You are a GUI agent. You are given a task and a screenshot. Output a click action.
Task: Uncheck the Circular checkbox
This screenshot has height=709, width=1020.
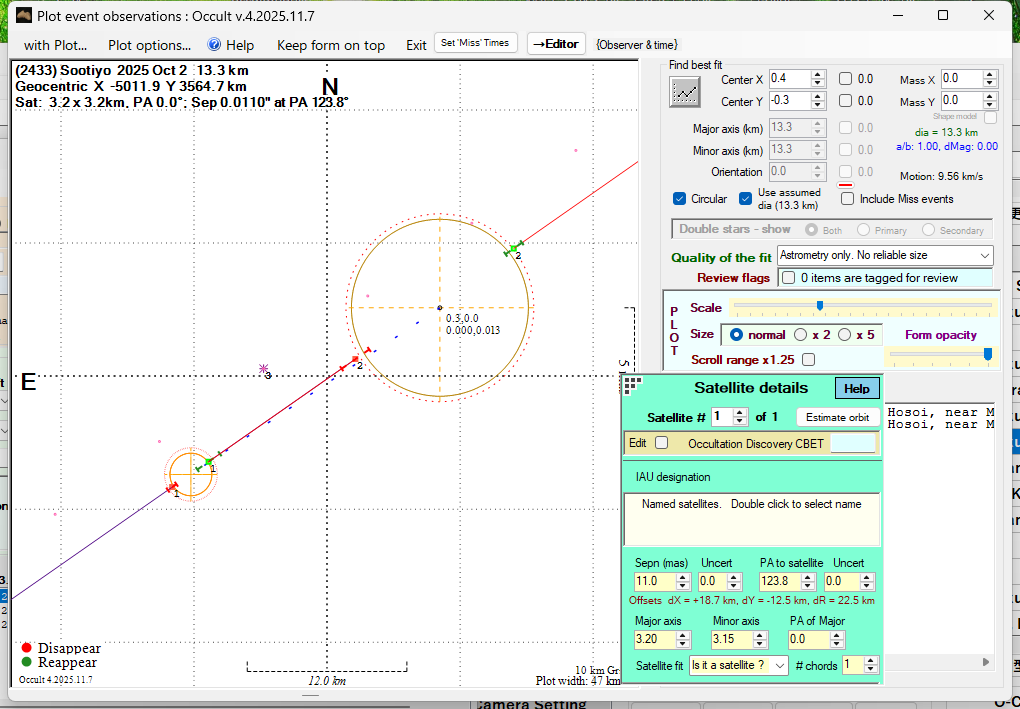pos(680,199)
